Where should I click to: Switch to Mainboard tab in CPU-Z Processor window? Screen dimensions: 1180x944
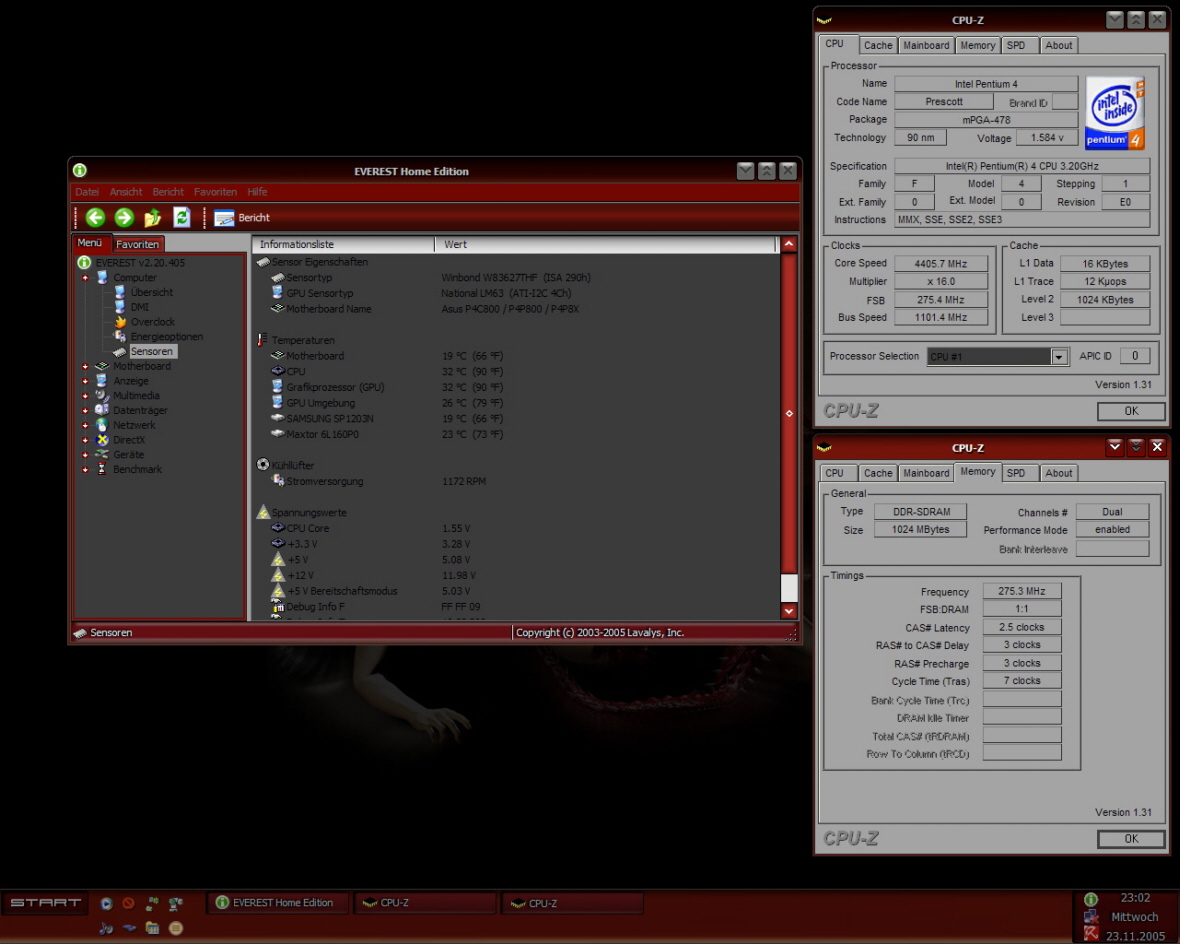point(926,45)
